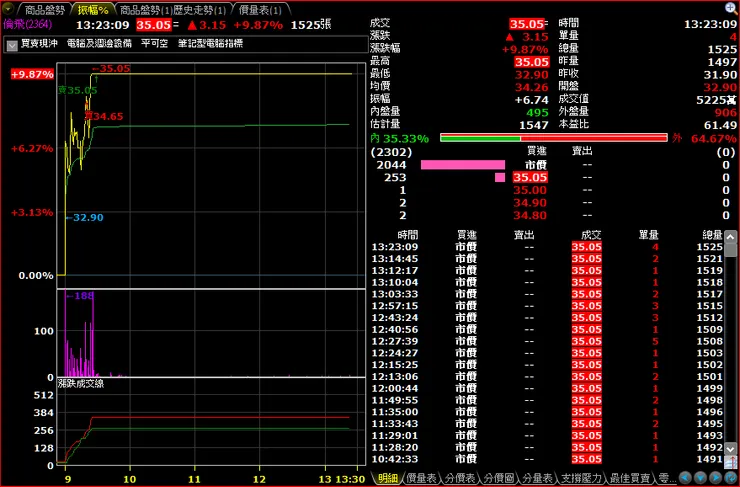Viewport: 740px width, 487px height.
Task: Click the 35.05 bid price in the order book
Action: point(530,177)
